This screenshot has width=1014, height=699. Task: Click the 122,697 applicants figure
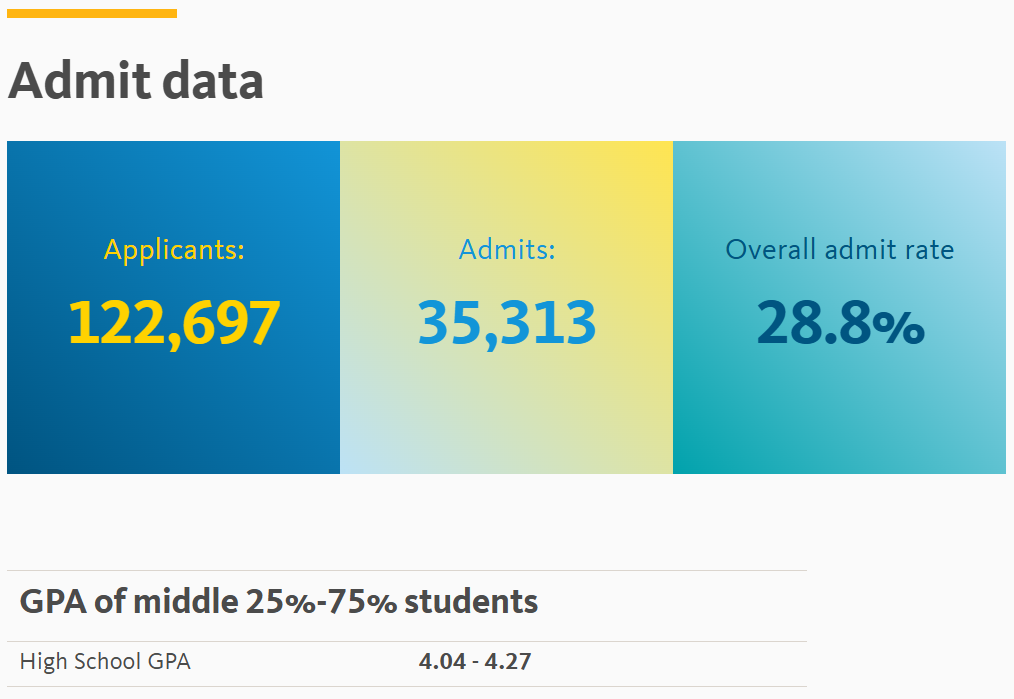(174, 323)
